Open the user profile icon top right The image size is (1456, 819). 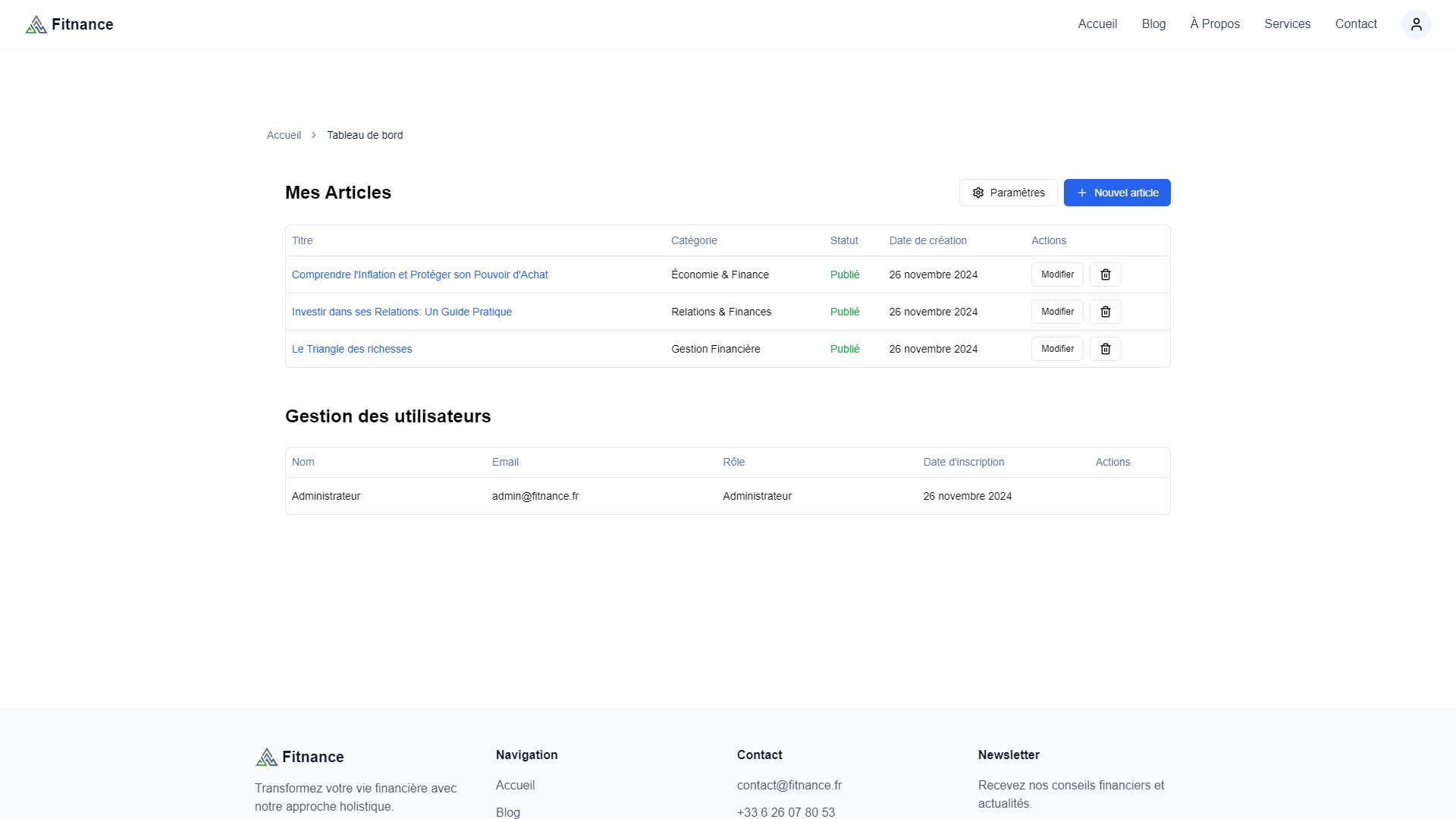1417,24
